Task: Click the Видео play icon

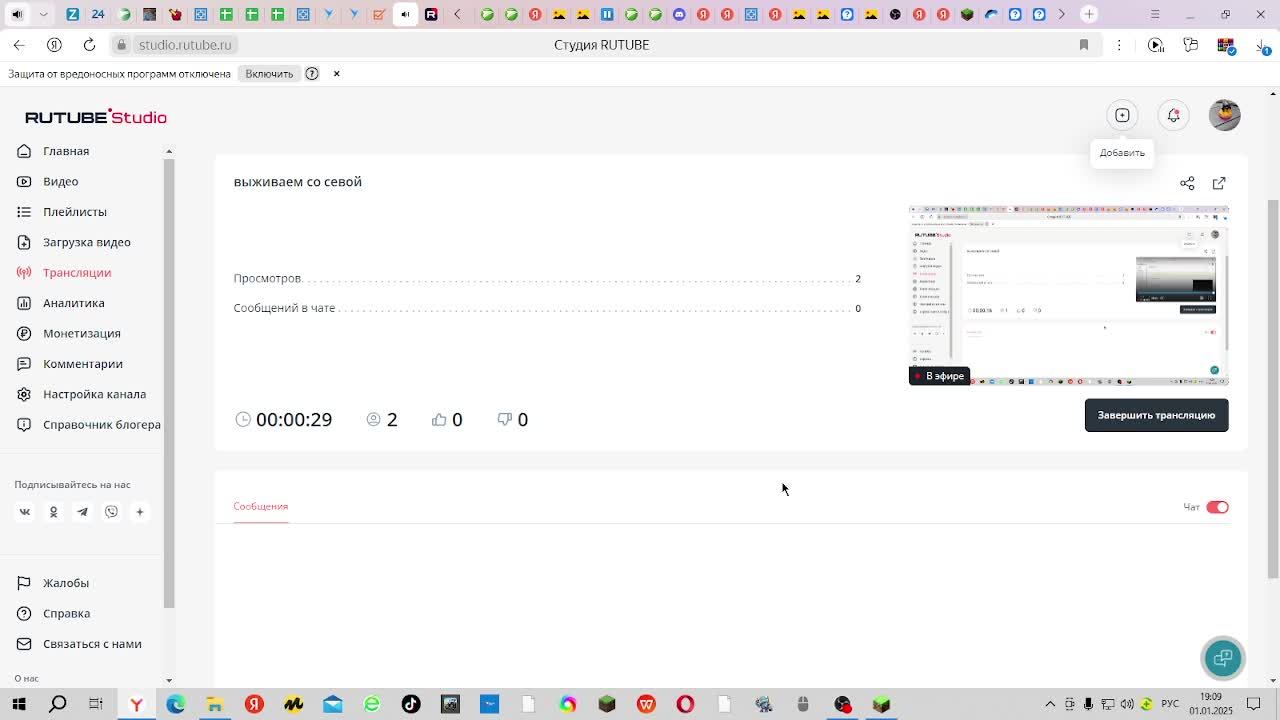Action: pos(24,181)
